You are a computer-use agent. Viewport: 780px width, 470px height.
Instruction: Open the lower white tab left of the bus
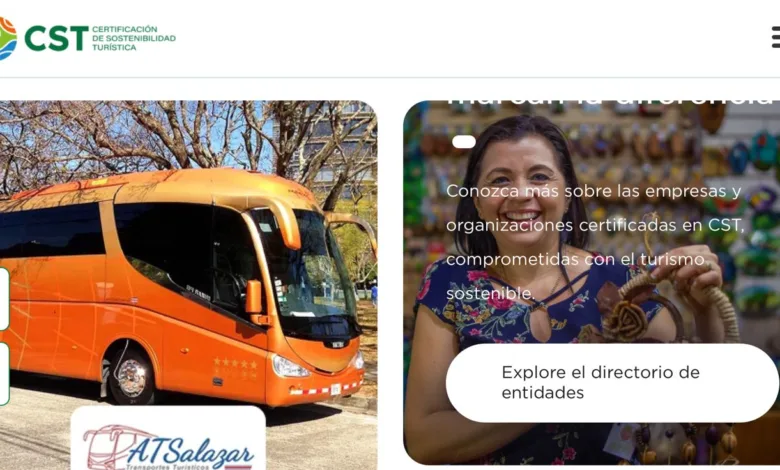click(4, 374)
